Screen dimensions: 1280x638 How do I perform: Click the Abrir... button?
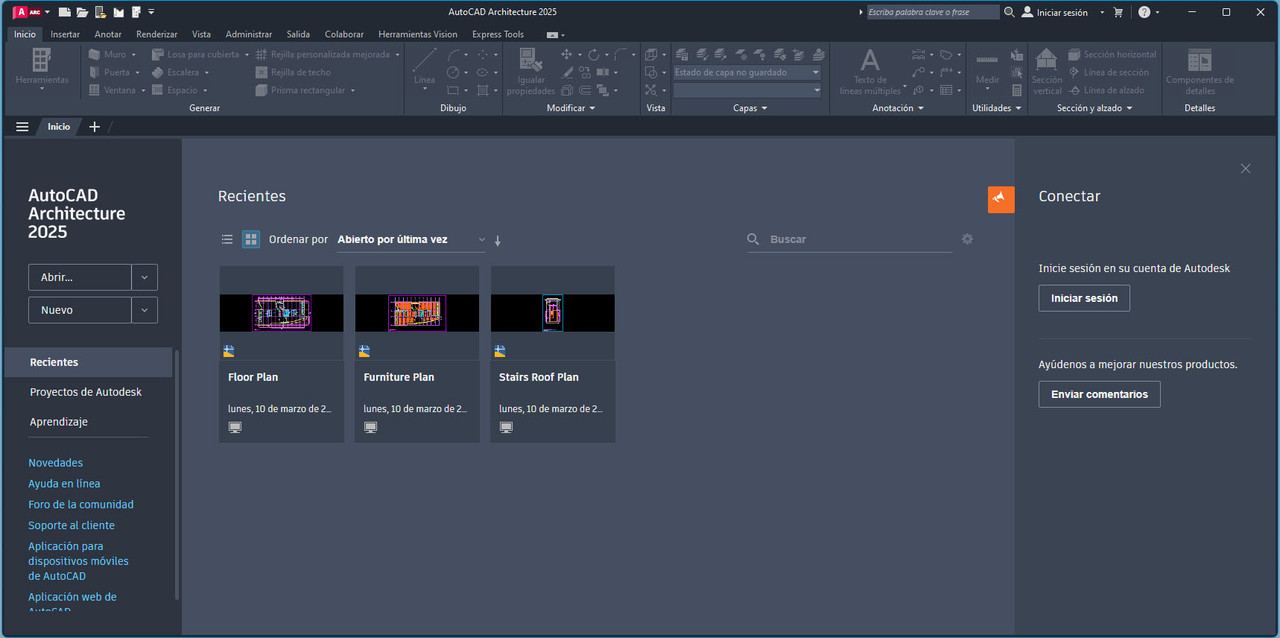[80, 277]
